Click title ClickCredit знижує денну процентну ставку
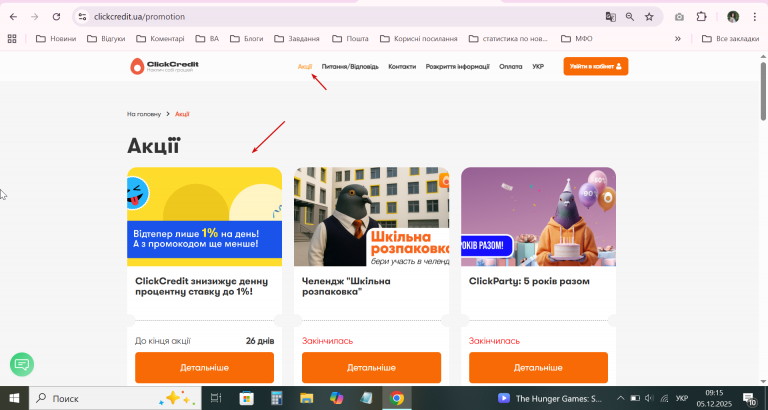The width and height of the screenshot is (768, 410). point(201,287)
